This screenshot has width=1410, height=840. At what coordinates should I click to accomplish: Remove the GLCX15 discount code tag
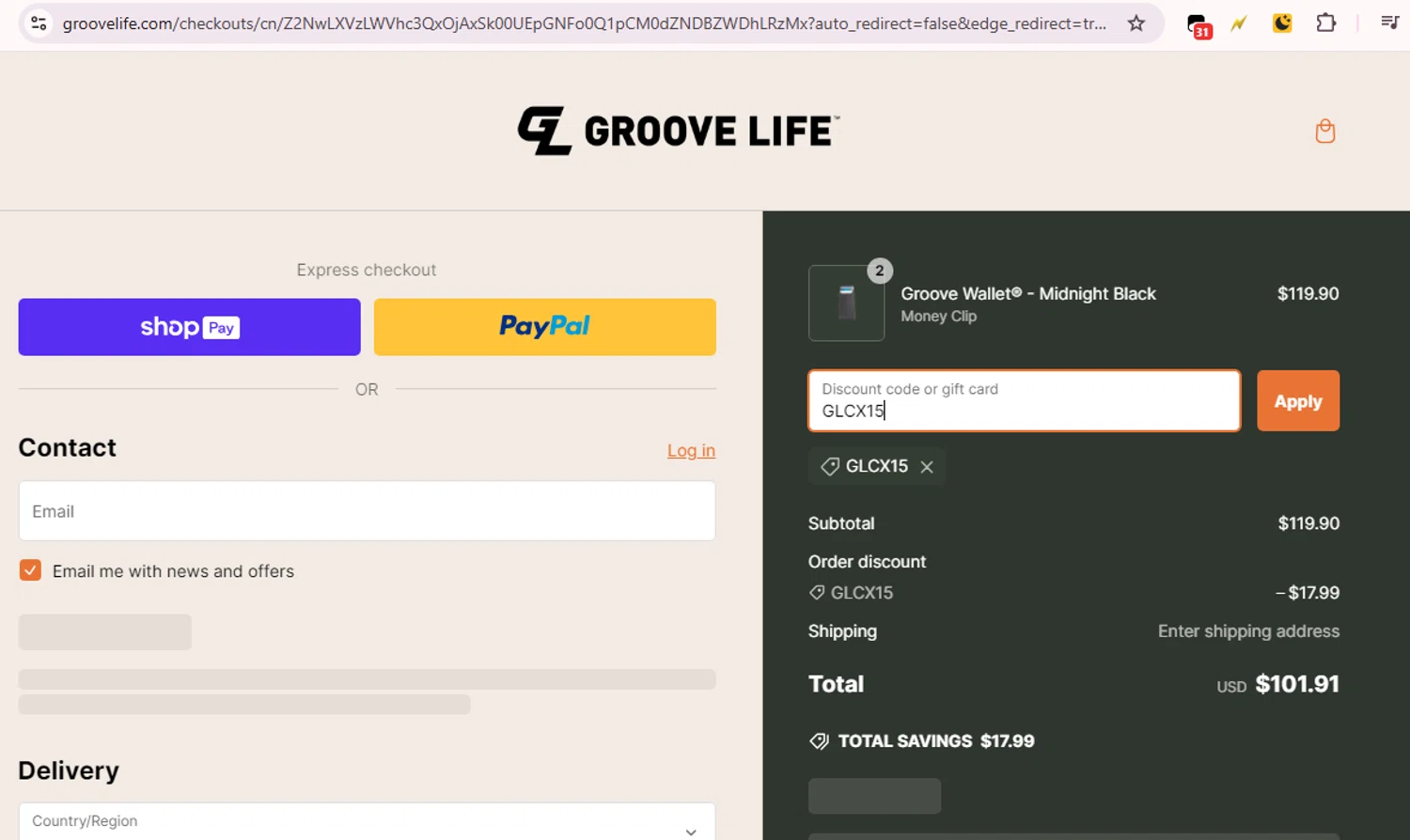pos(927,467)
